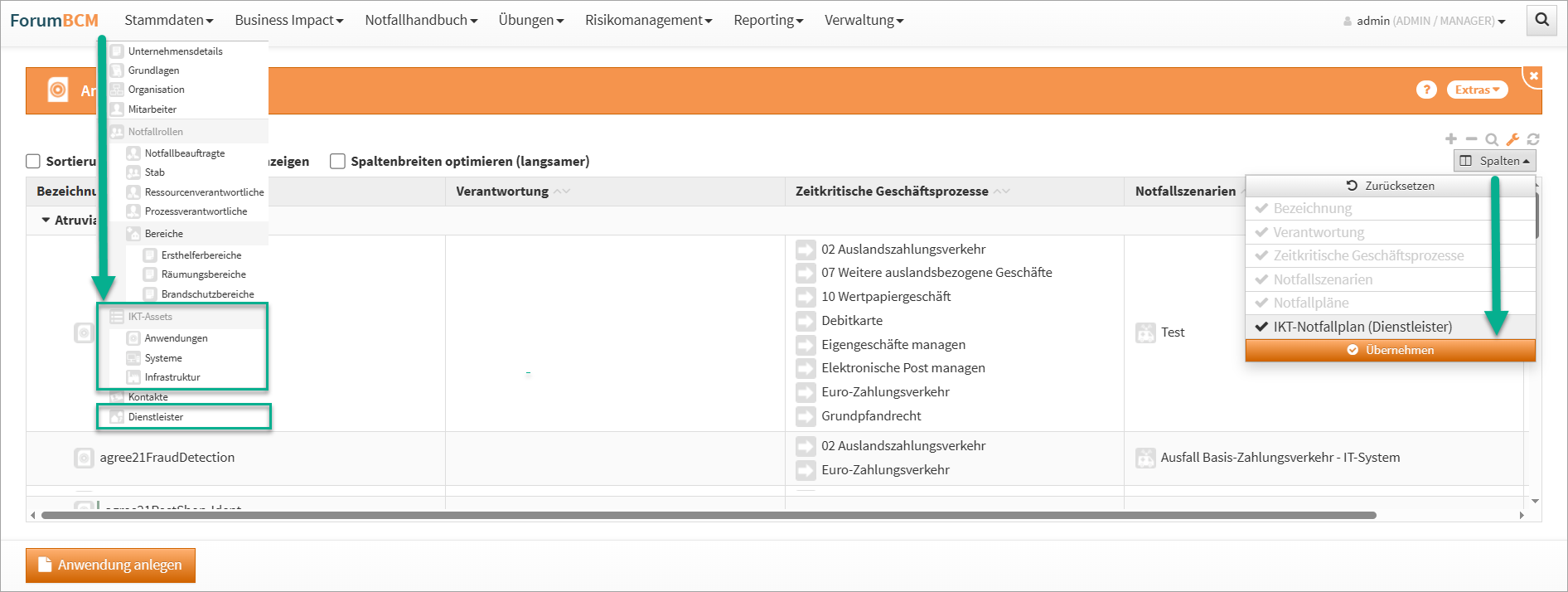
Task: Open the Extras dropdown
Action: point(1476,90)
